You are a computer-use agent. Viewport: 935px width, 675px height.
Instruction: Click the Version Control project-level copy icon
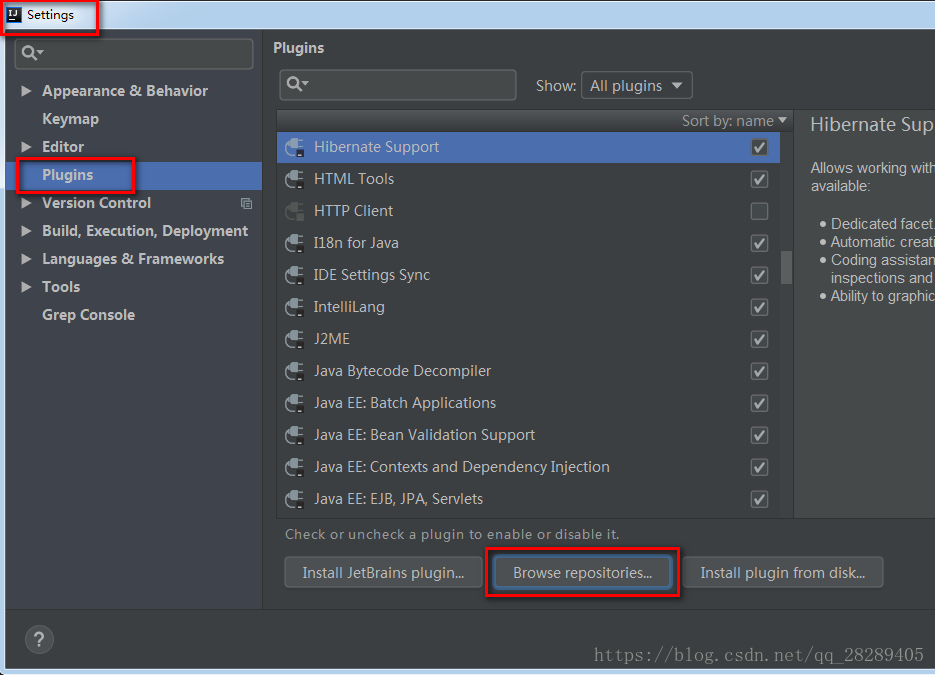[246, 203]
